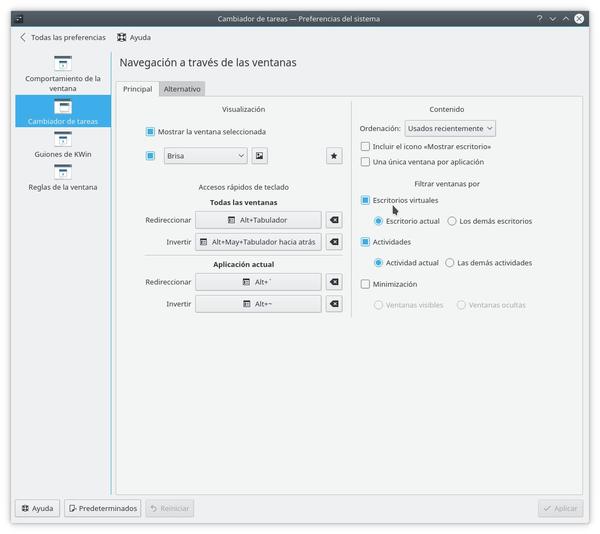The width and height of the screenshot is (600, 534).
Task: Enable Una única ventana por aplicación
Action: (x=366, y=161)
